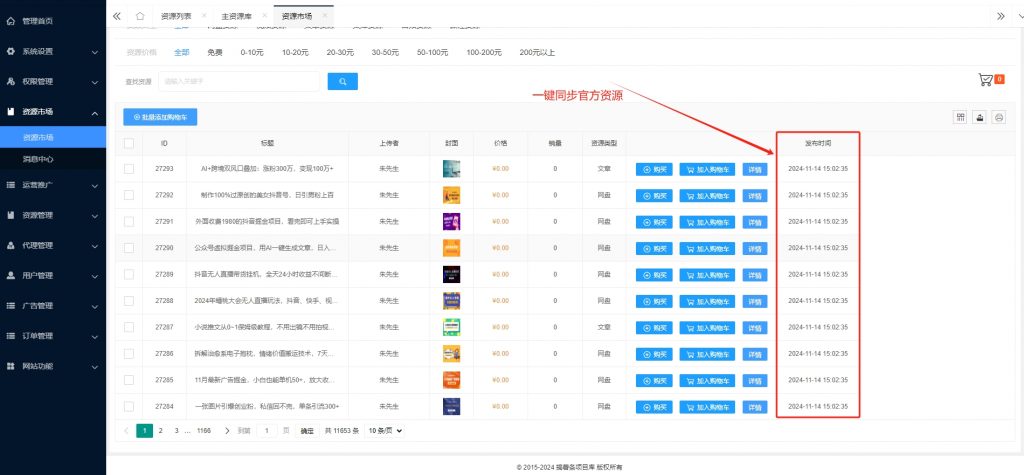
Task: Close the 资源列表 tab with its X
Action: click(204, 15)
